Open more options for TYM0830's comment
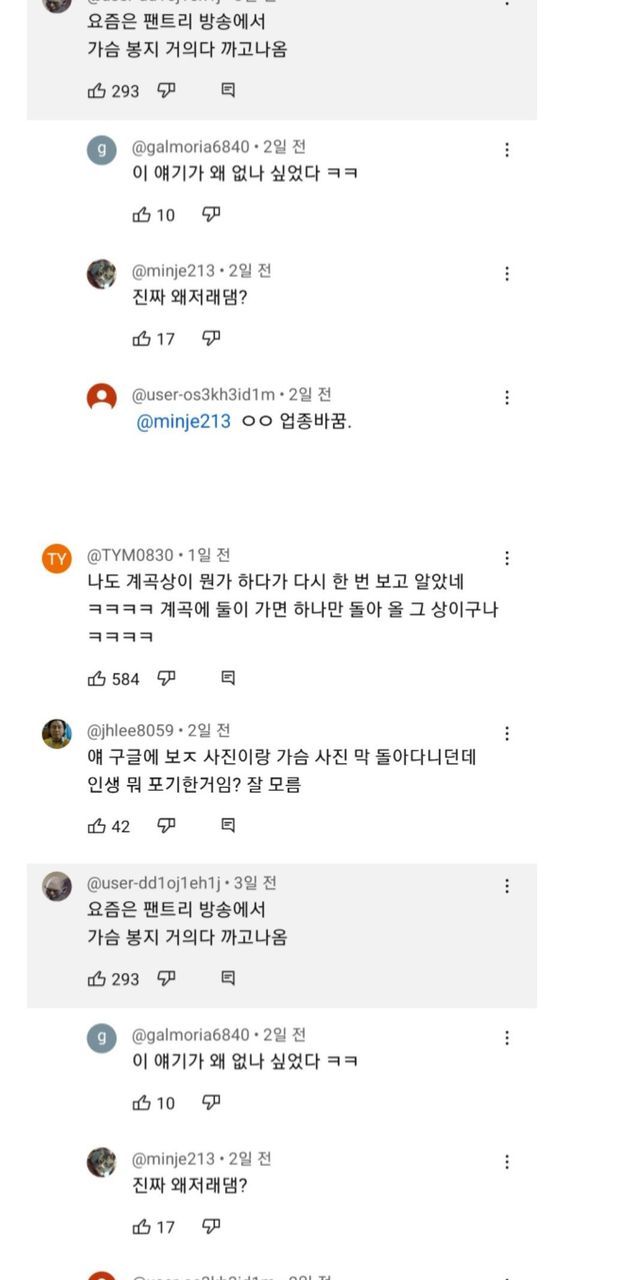Image resolution: width=640 pixels, height=1280 pixels. click(x=507, y=558)
